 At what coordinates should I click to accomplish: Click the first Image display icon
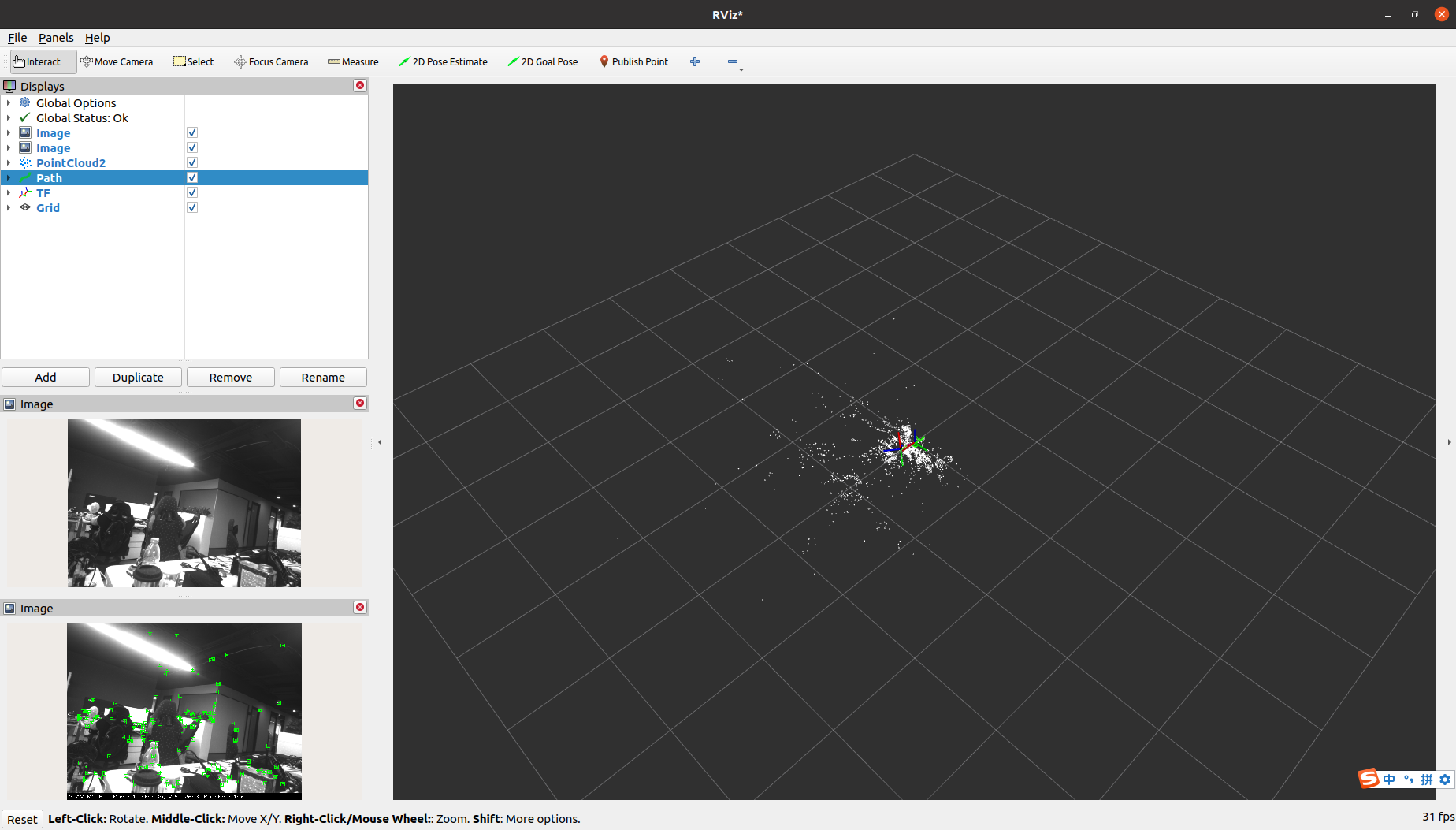point(25,132)
